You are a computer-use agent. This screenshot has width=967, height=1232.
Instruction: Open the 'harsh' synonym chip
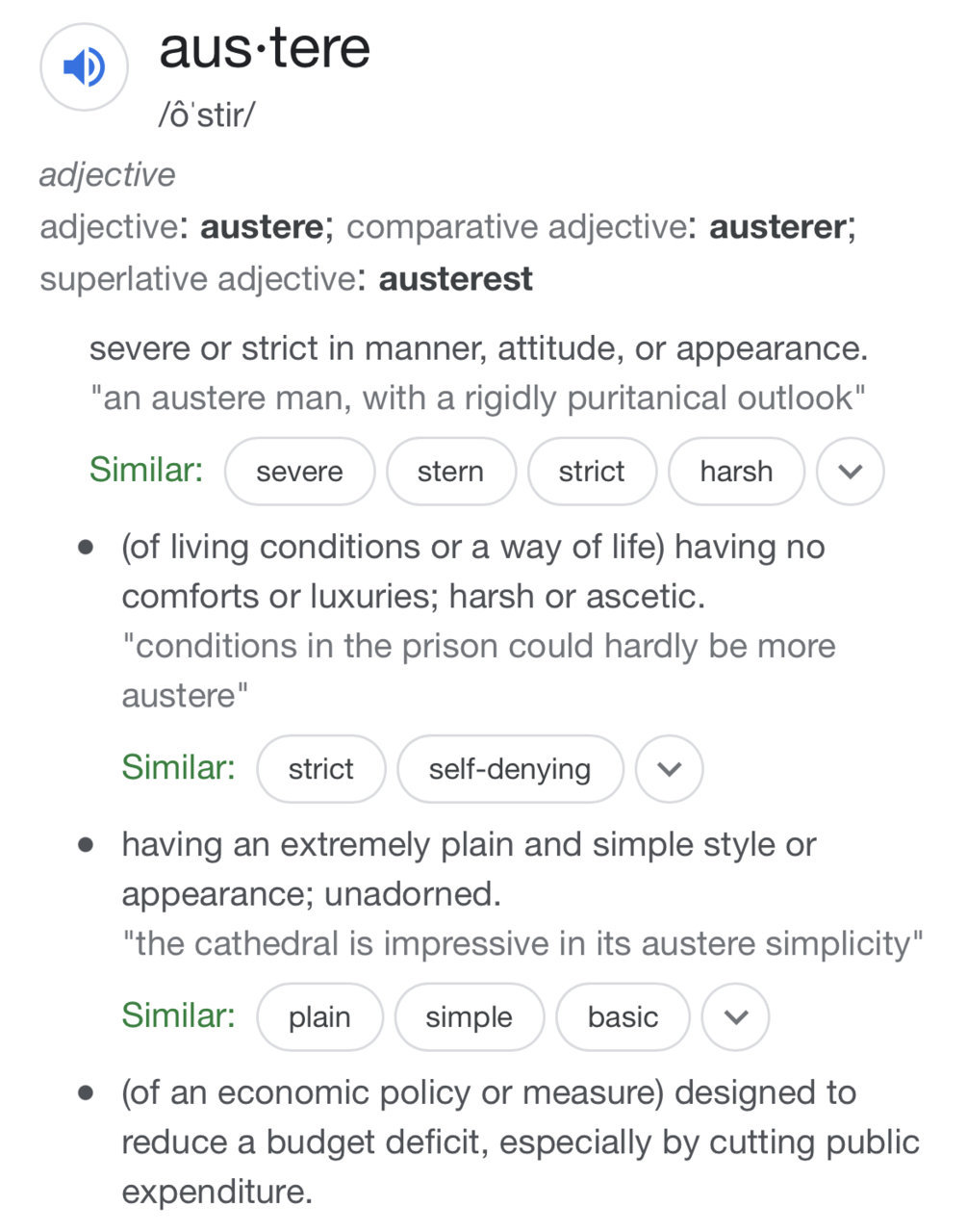736,472
